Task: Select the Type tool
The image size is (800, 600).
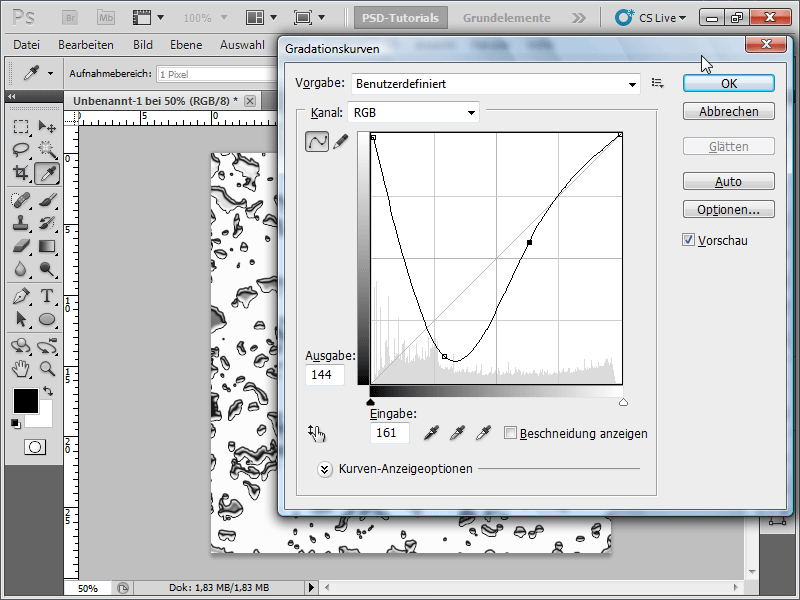Action: pyautogui.click(x=47, y=296)
